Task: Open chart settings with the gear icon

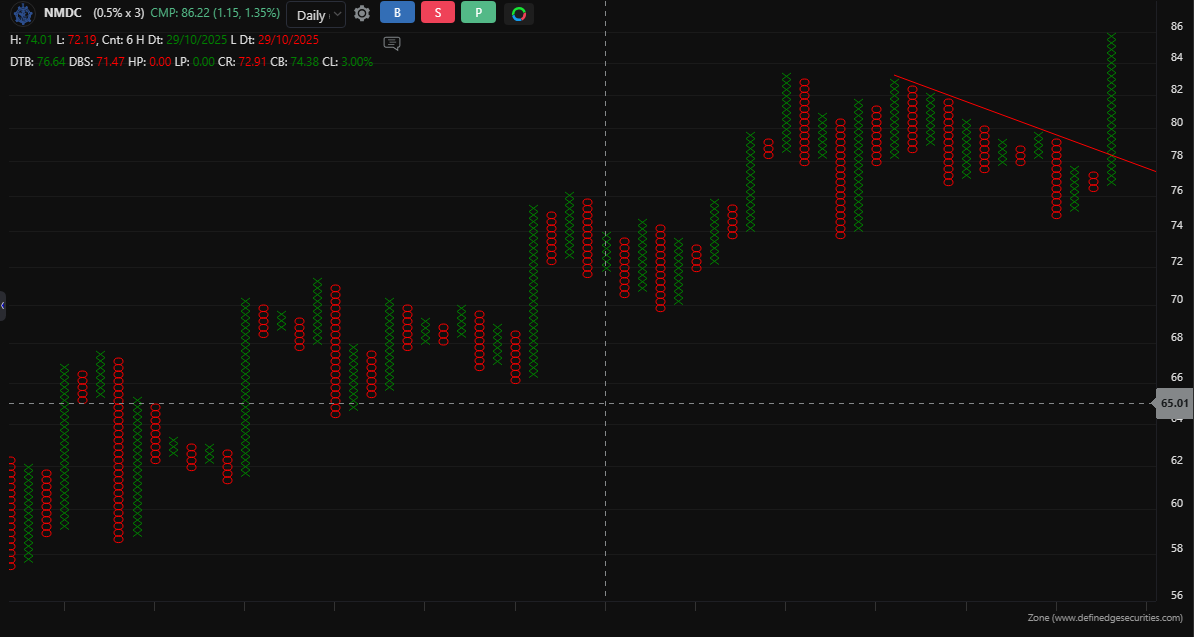Action: click(x=362, y=14)
